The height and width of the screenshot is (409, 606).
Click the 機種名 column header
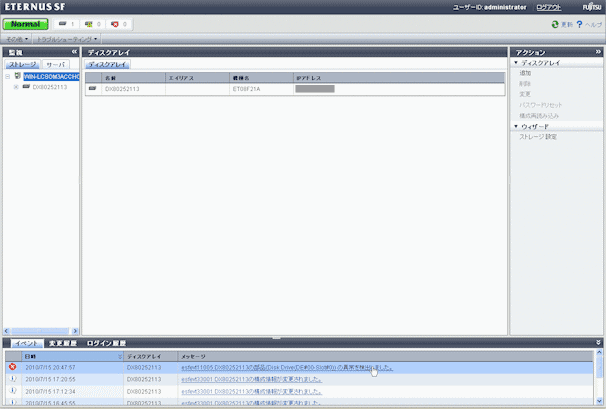click(262, 78)
